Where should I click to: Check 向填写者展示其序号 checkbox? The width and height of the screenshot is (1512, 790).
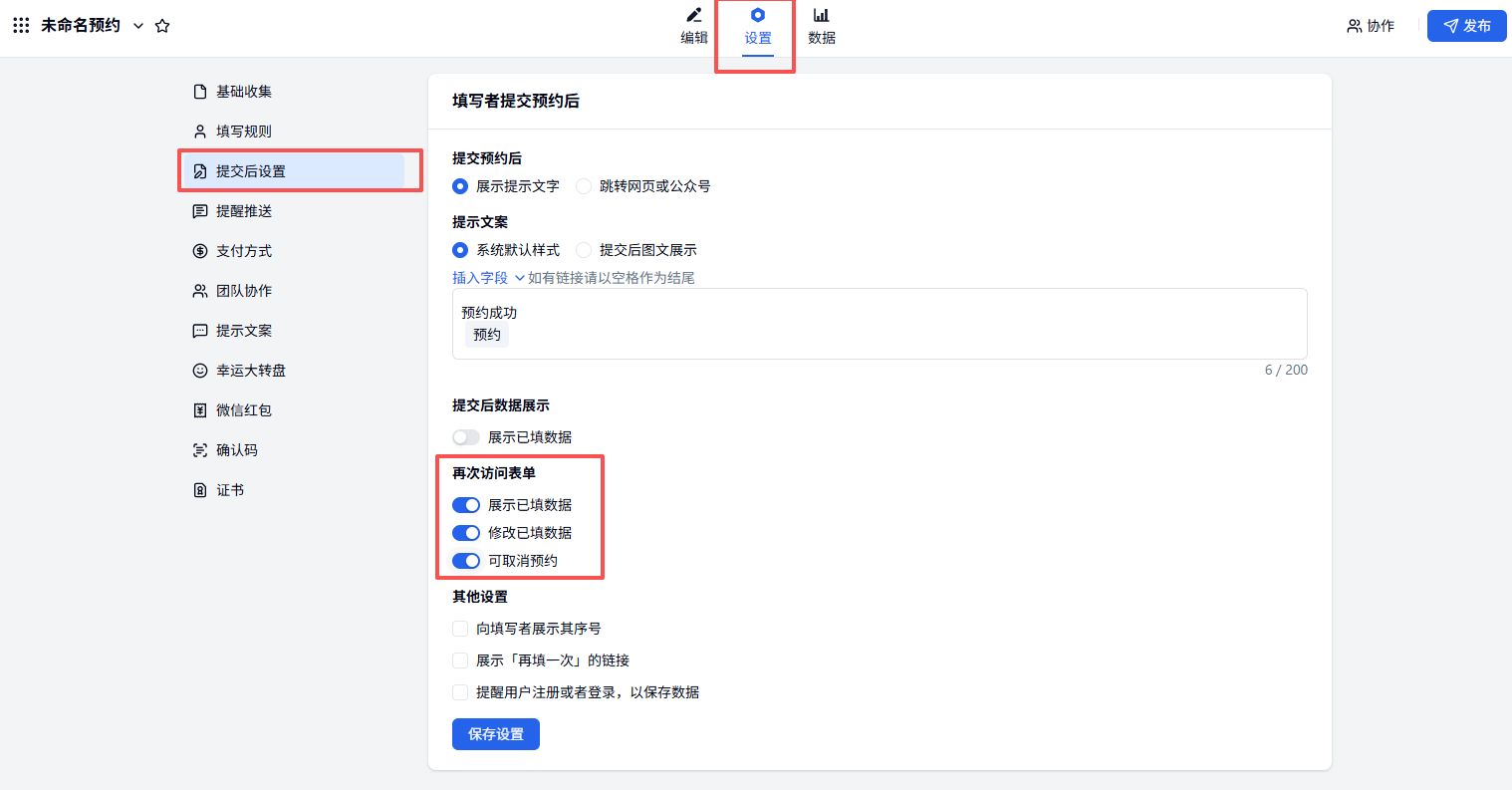460,629
